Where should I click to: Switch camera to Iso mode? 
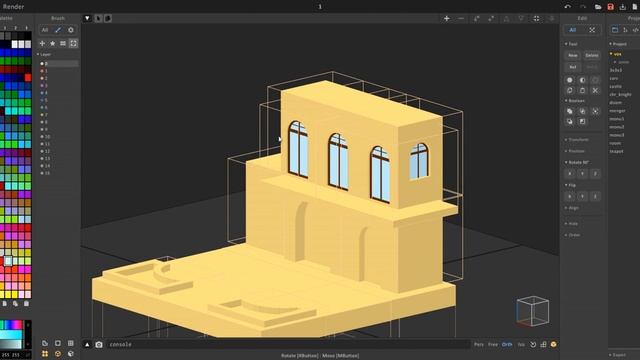click(x=521, y=344)
